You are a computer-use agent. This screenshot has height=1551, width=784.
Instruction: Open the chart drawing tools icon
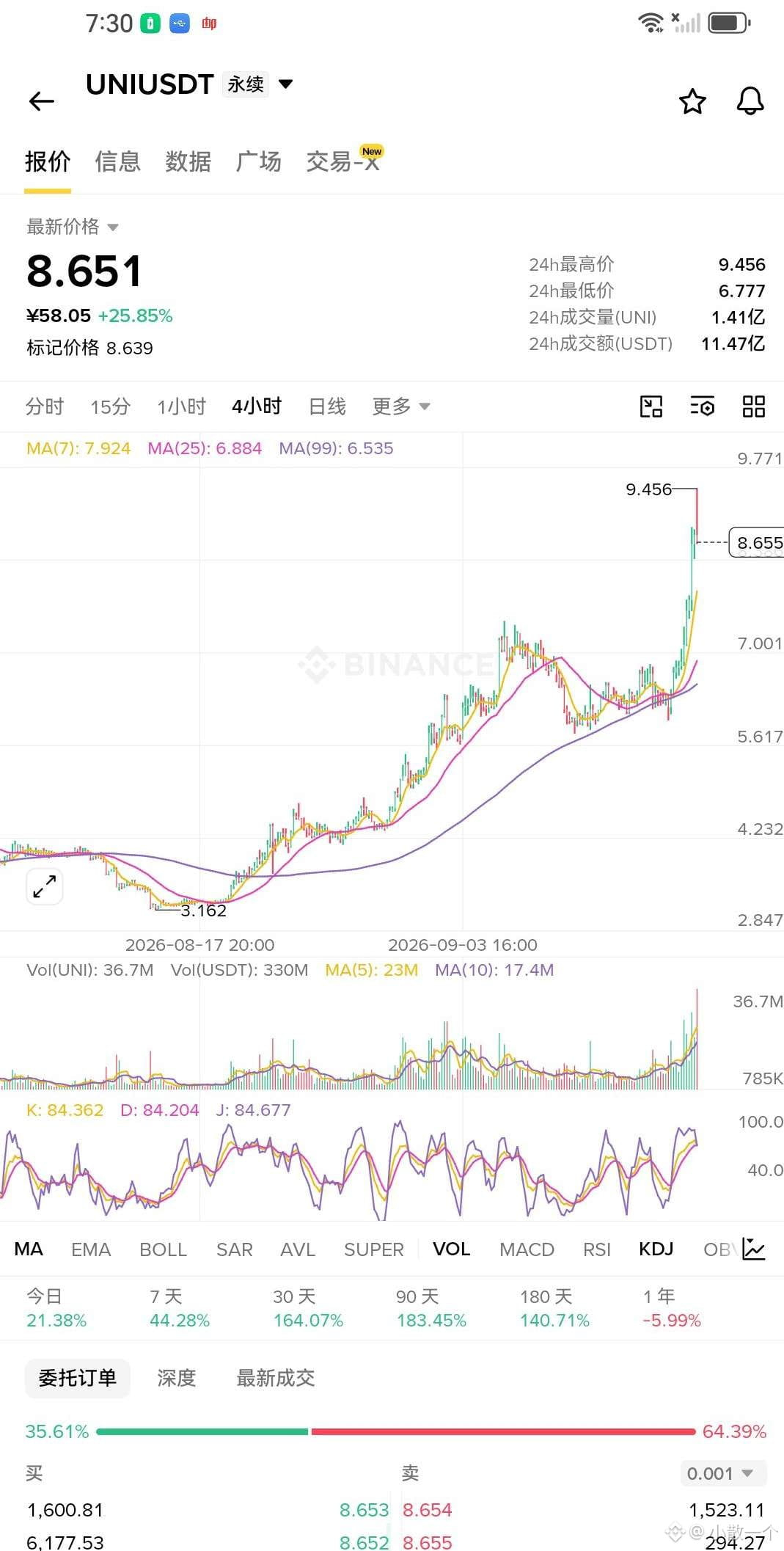[x=651, y=406]
